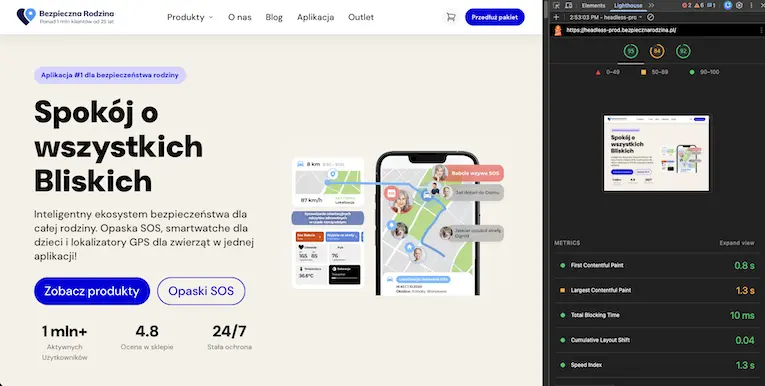Jump to the score gauge showing 95
Viewport: 765px width, 386px height.
(x=631, y=51)
